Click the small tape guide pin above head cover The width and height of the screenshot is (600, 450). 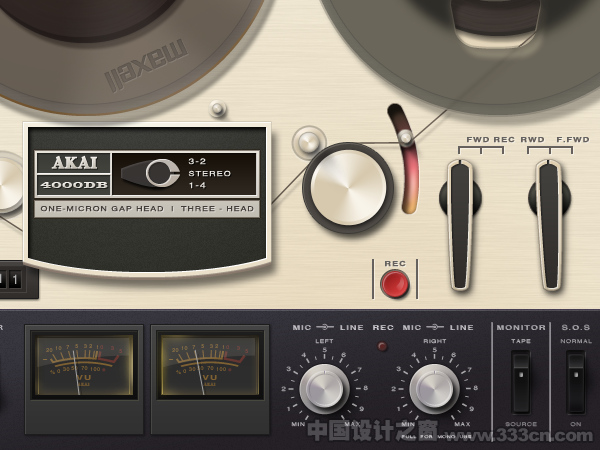(x=218, y=109)
